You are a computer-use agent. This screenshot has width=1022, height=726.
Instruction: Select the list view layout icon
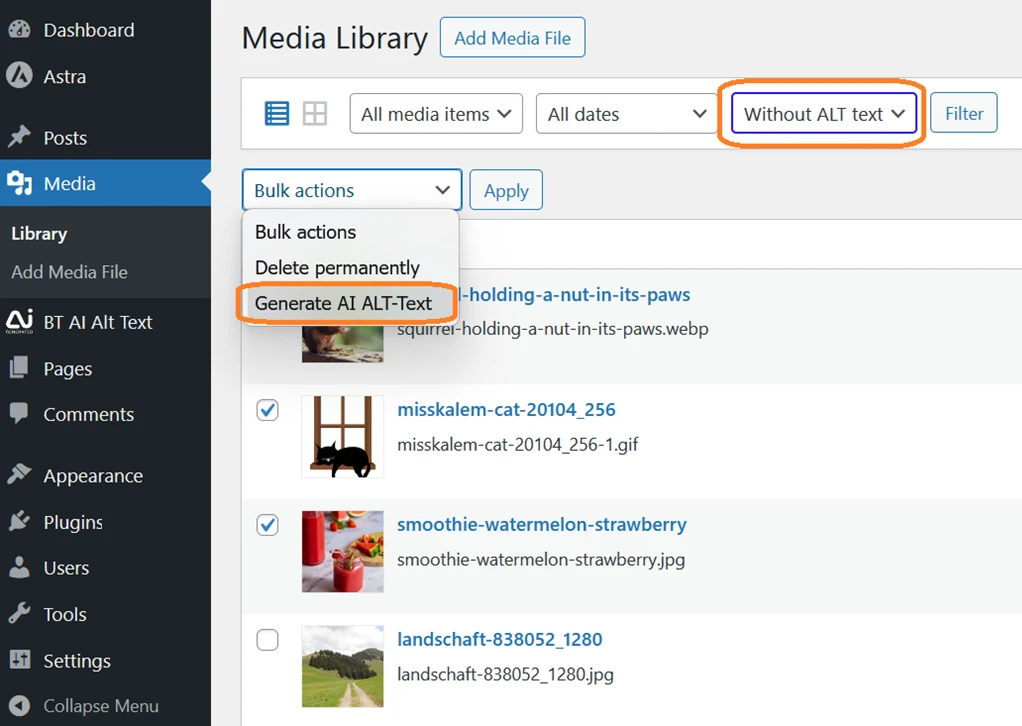276,113
